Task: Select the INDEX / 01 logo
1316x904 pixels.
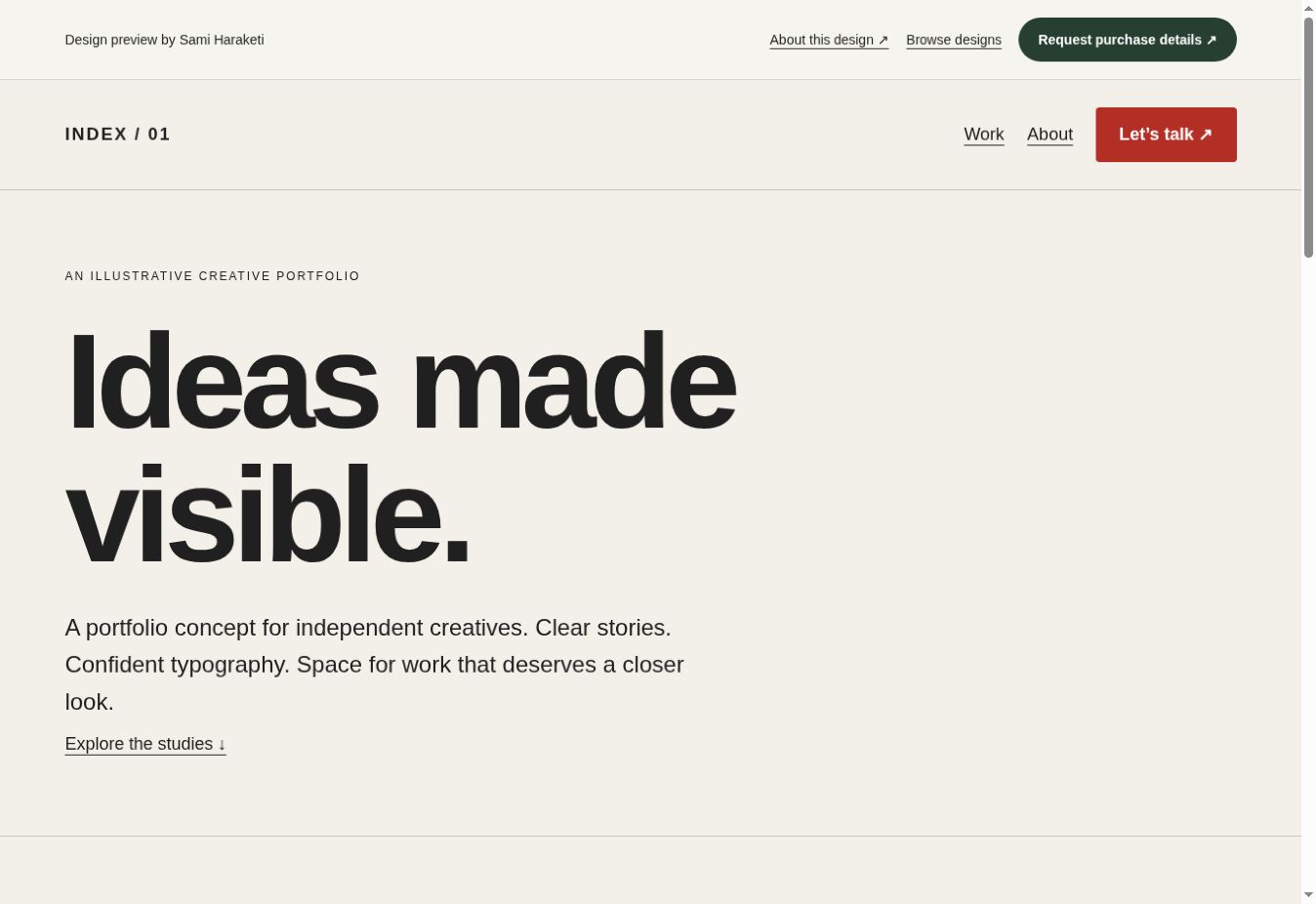Action: pos(118,135)
